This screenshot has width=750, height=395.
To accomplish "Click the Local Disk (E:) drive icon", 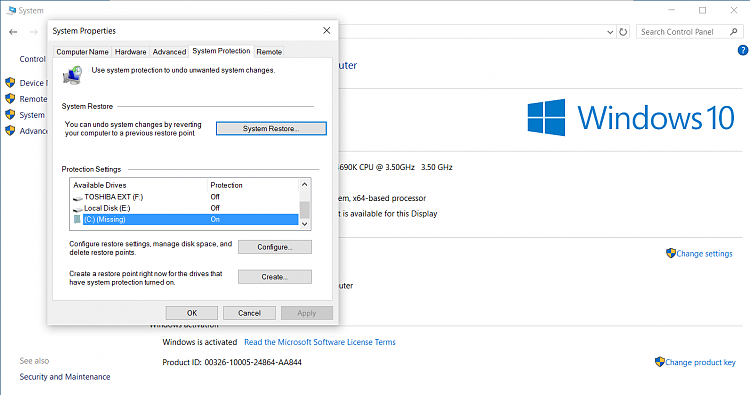I will pos(77,209).
